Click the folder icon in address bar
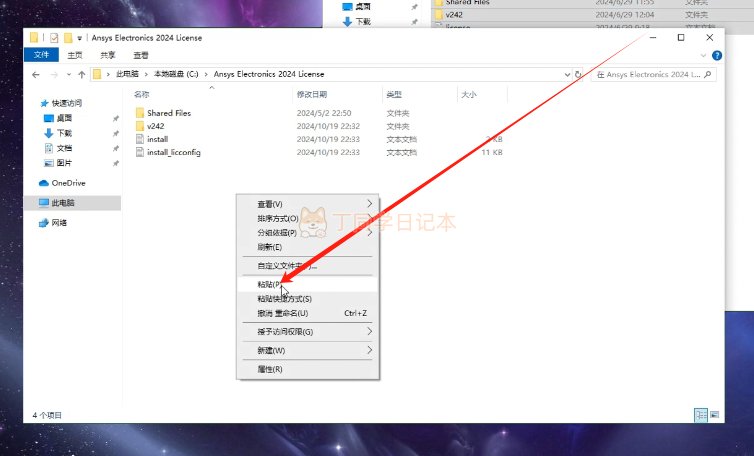Screen dimensions: 754x456 click(97, 74)
